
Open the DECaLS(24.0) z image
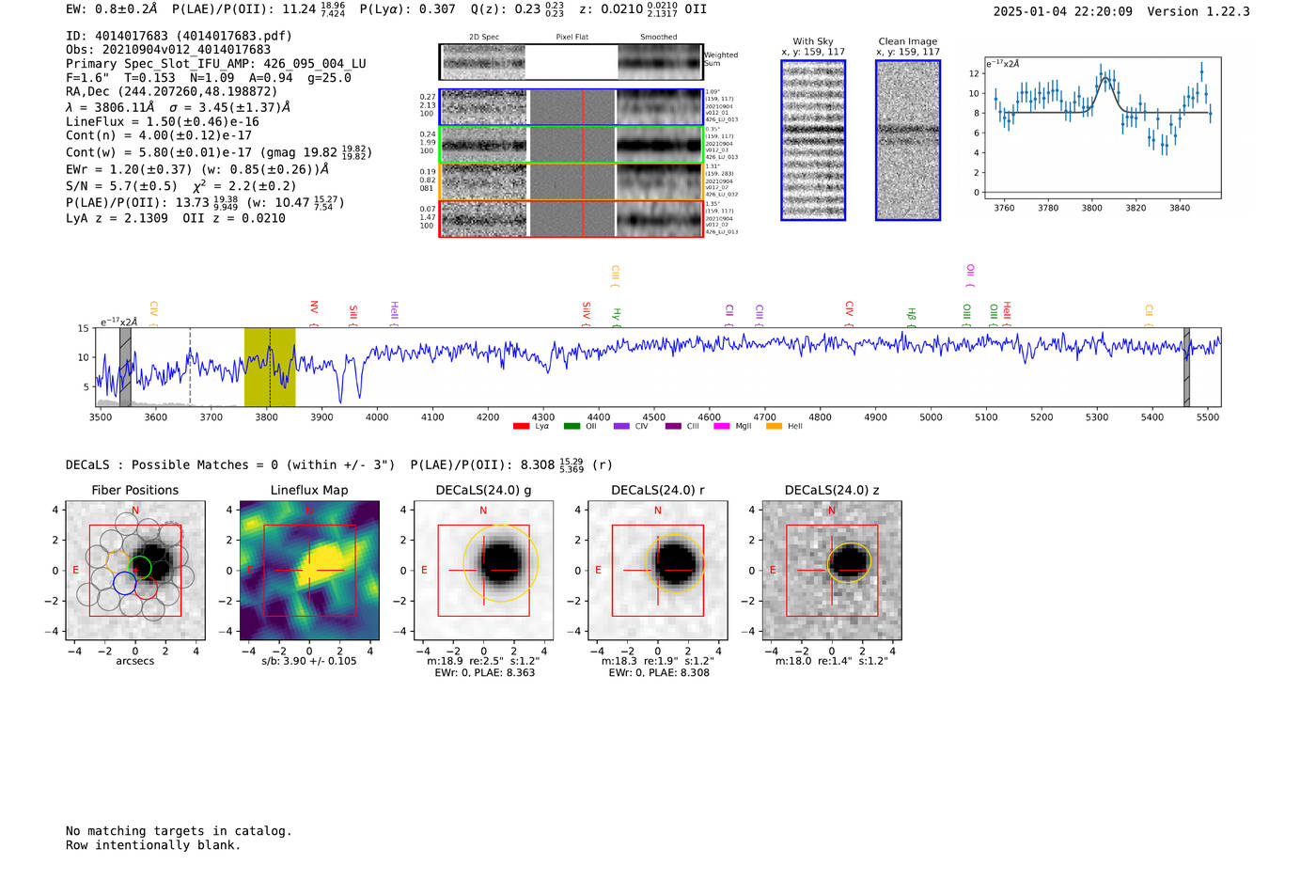click(832, 570)
